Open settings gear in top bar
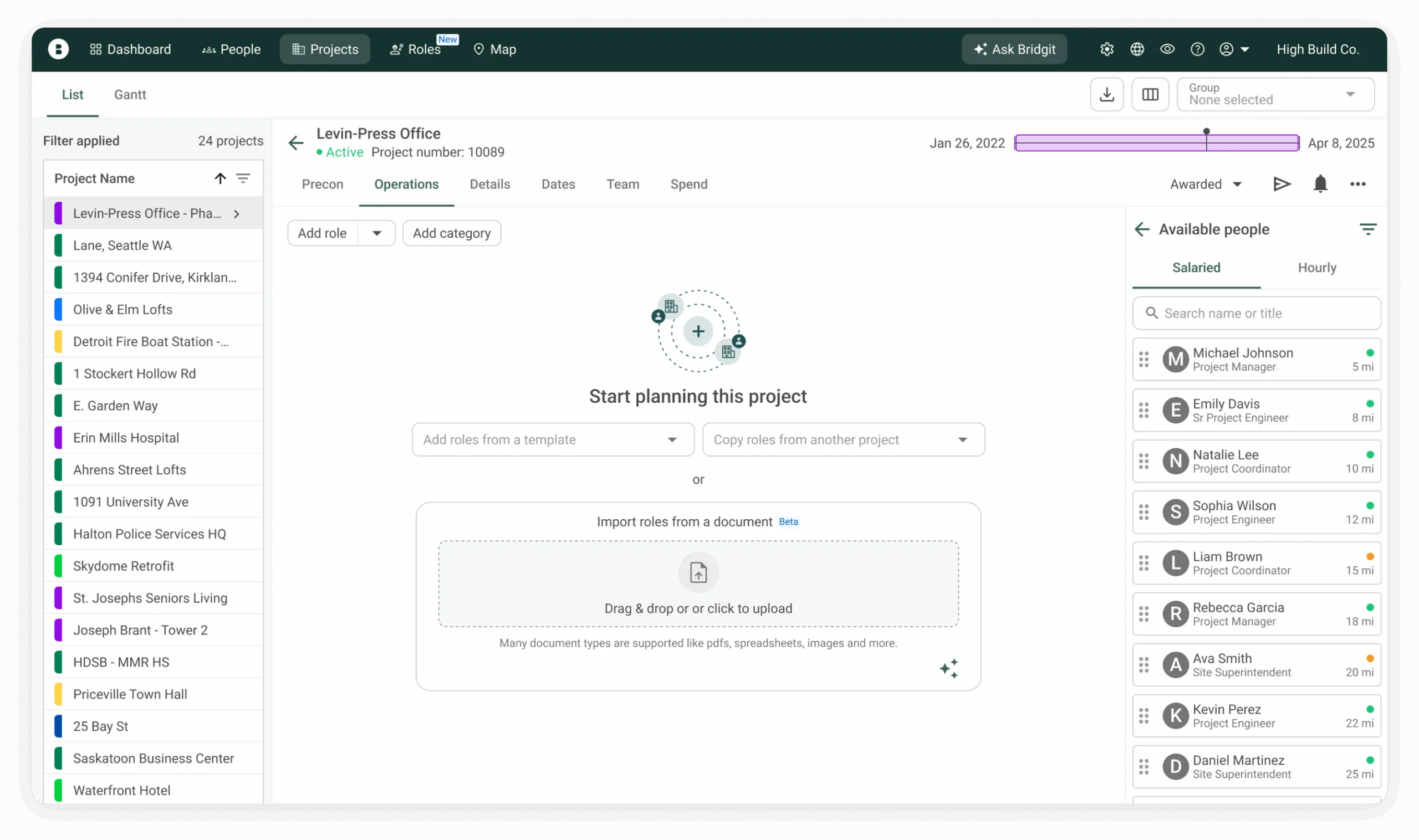Image resolution: width=1419 pixels, height=840 pixels. click(1106, 49)
